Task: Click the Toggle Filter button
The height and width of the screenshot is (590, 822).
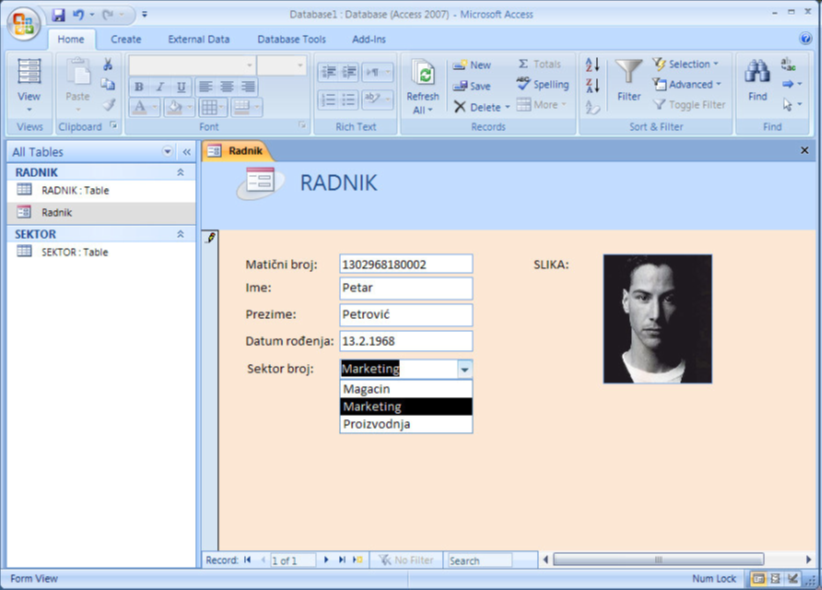Action: click(689, 105)
